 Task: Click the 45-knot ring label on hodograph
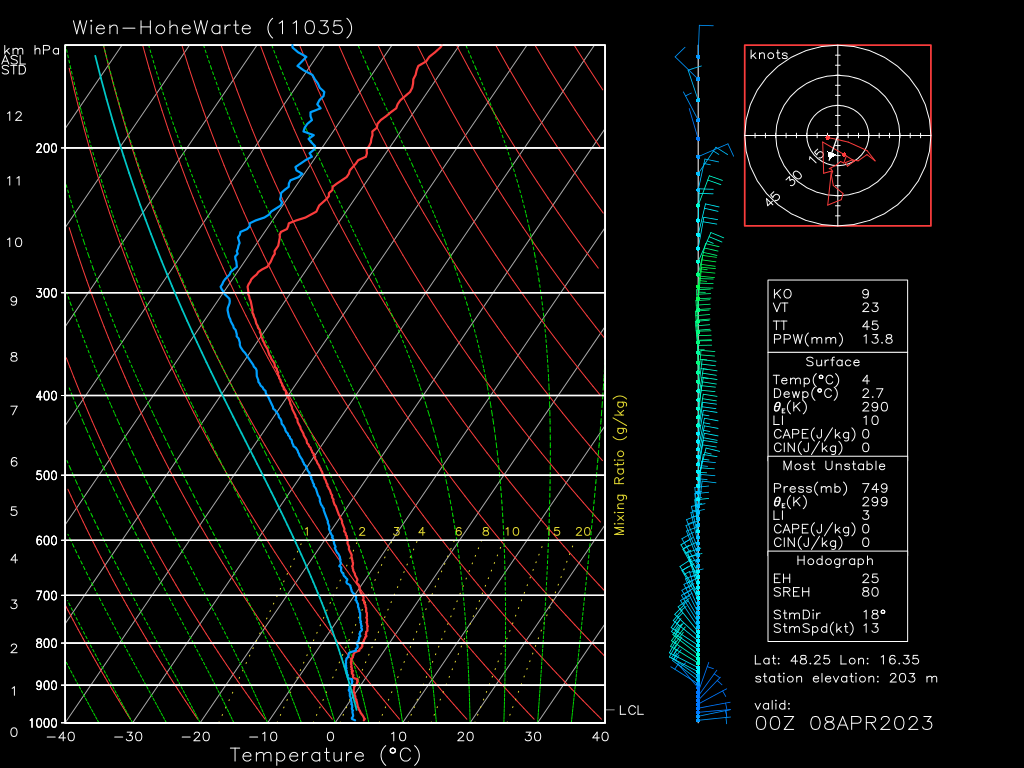(x=773, y=199)
